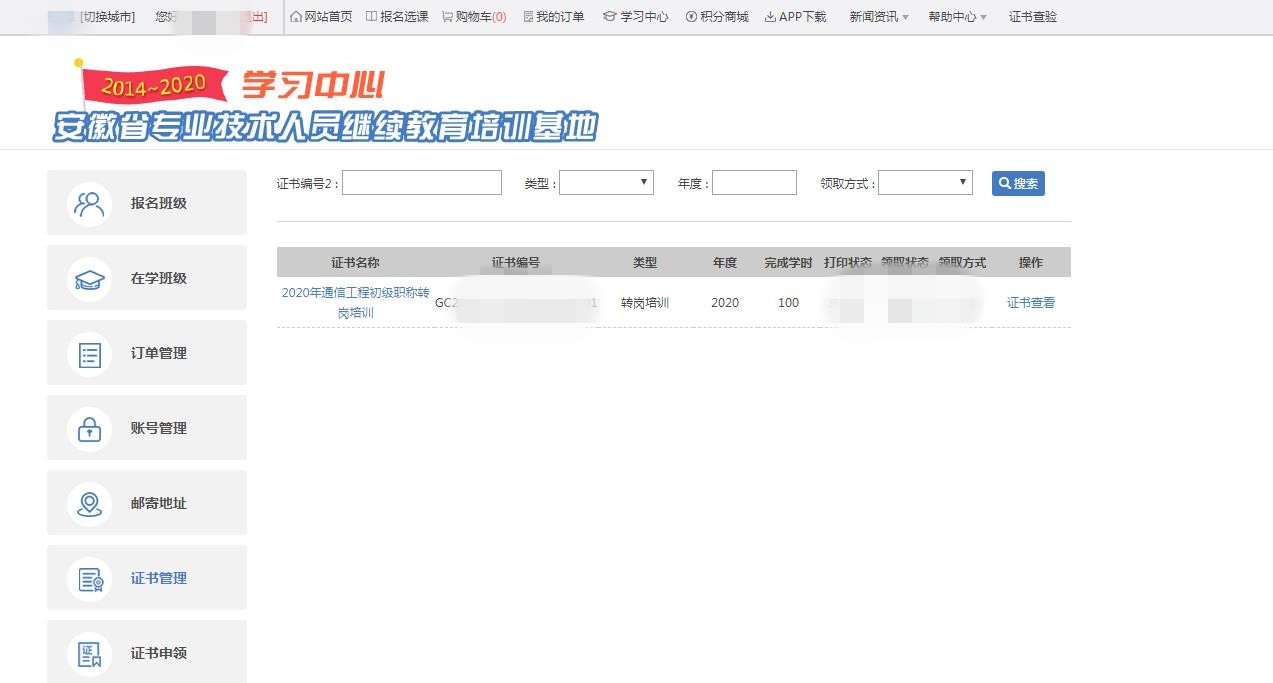Click the 邮寄地址 location pin icon

tap(89, 503)
